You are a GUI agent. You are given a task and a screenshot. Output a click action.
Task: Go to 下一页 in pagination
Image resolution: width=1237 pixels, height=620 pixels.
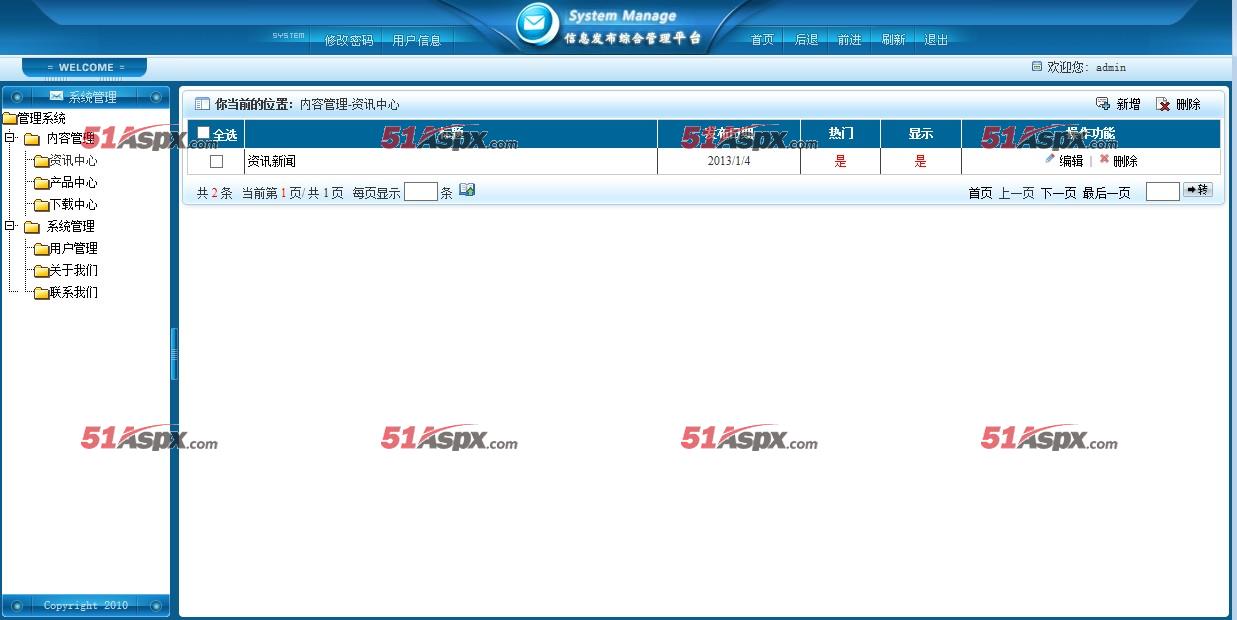(1058, 193)
